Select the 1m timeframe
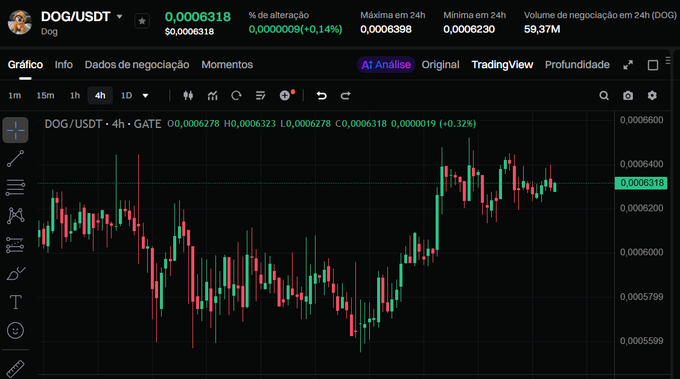 click(x=15, y=95)
